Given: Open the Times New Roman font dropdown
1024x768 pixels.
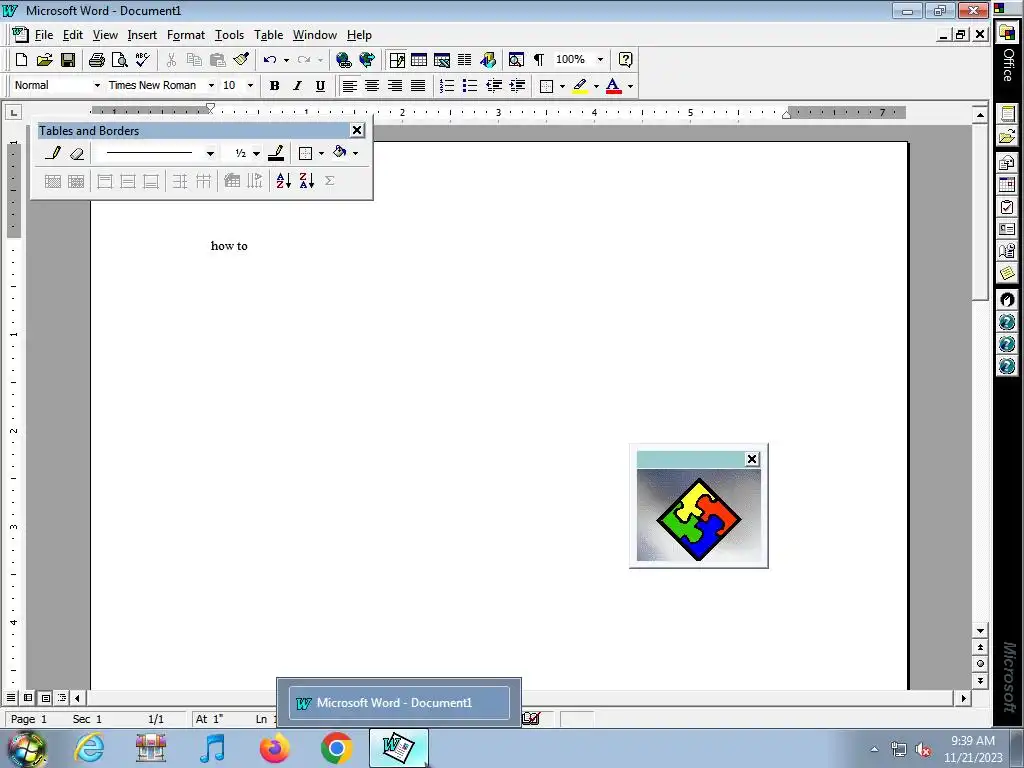Looking at the screenshot, I should pyautogui.click(x=211, y=86).
